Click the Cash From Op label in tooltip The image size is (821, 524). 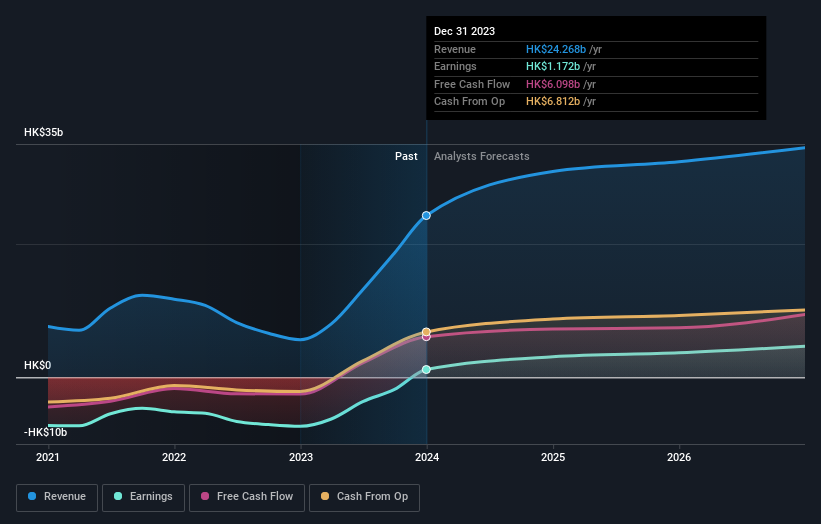click(470, 102)
